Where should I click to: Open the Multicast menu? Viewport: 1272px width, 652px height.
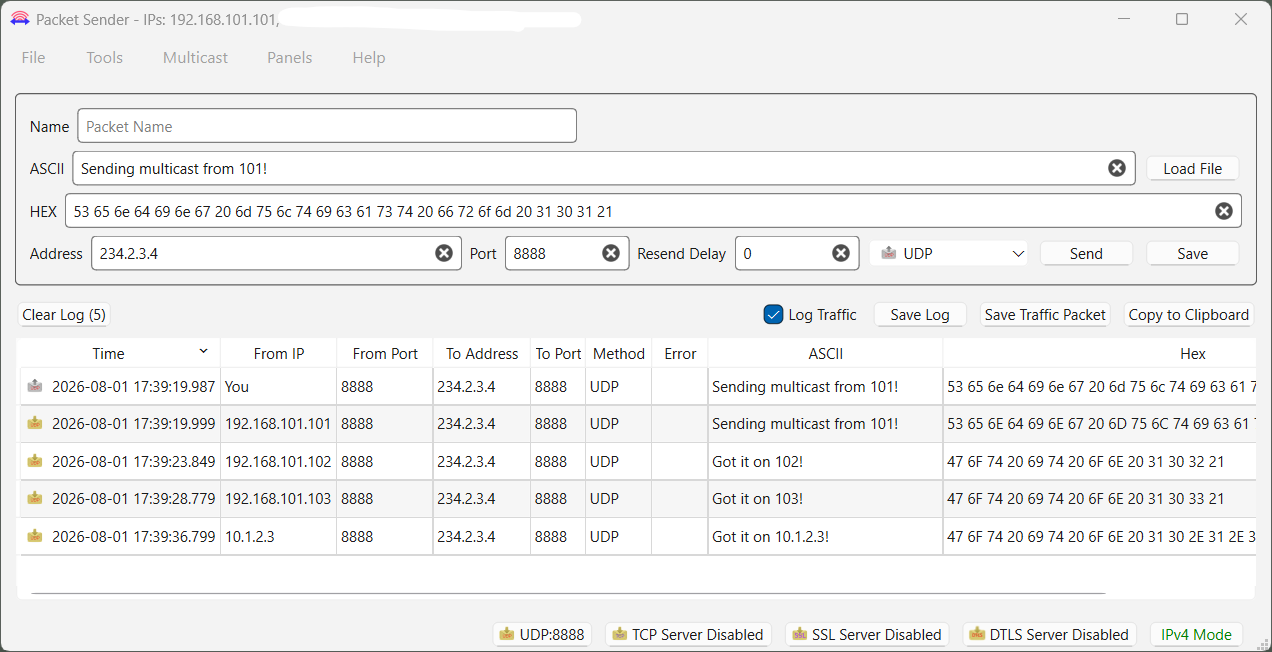[x=195, y=57]
